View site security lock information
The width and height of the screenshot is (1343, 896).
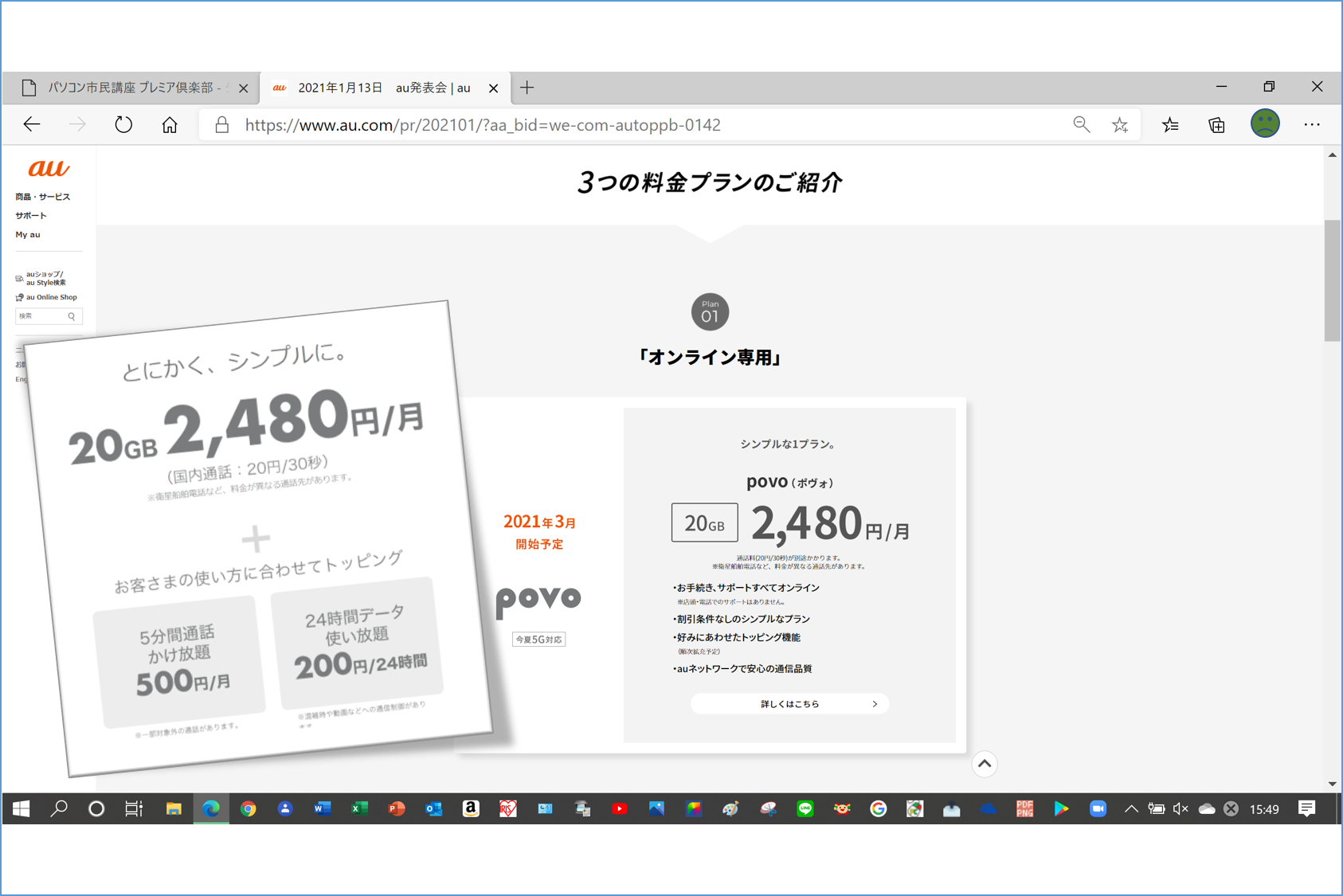click(222, 125)
